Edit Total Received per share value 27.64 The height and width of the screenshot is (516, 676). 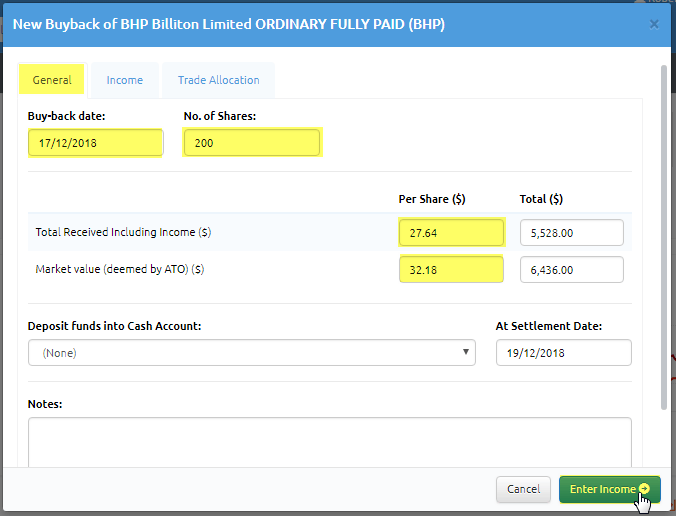451,233
